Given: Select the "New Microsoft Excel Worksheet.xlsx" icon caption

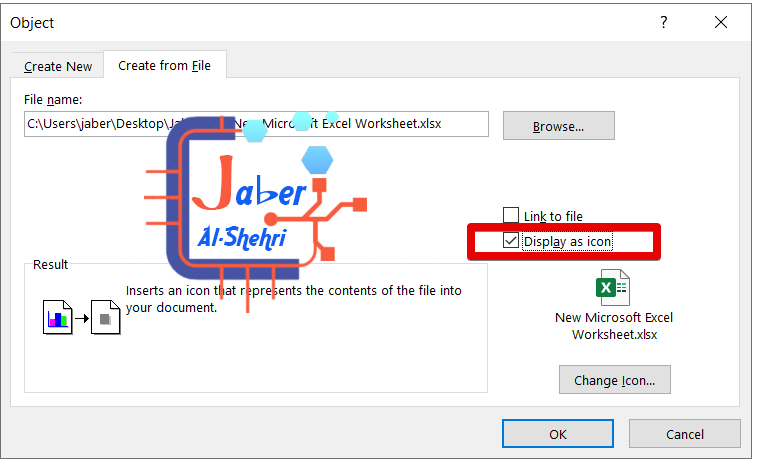Looking at the screenshot, I should (x=614, y=326).
